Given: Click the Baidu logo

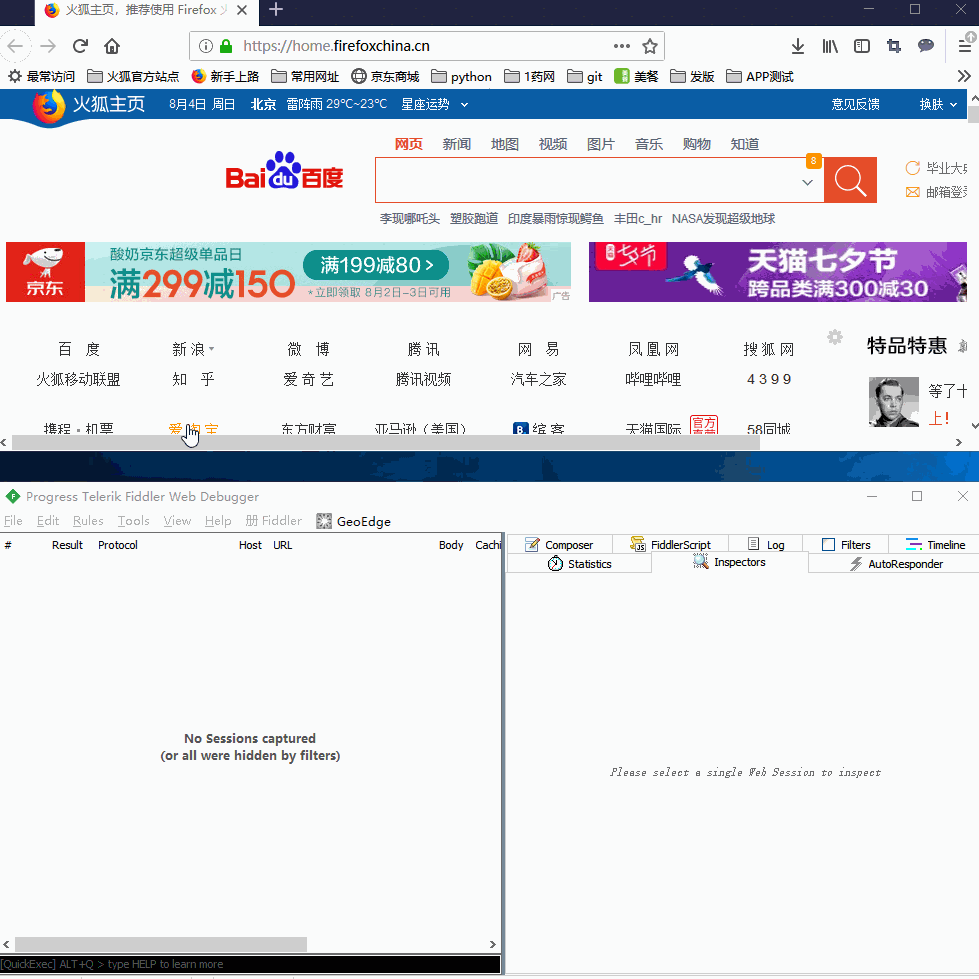Looking at the screenshot, I should (284, 171).
